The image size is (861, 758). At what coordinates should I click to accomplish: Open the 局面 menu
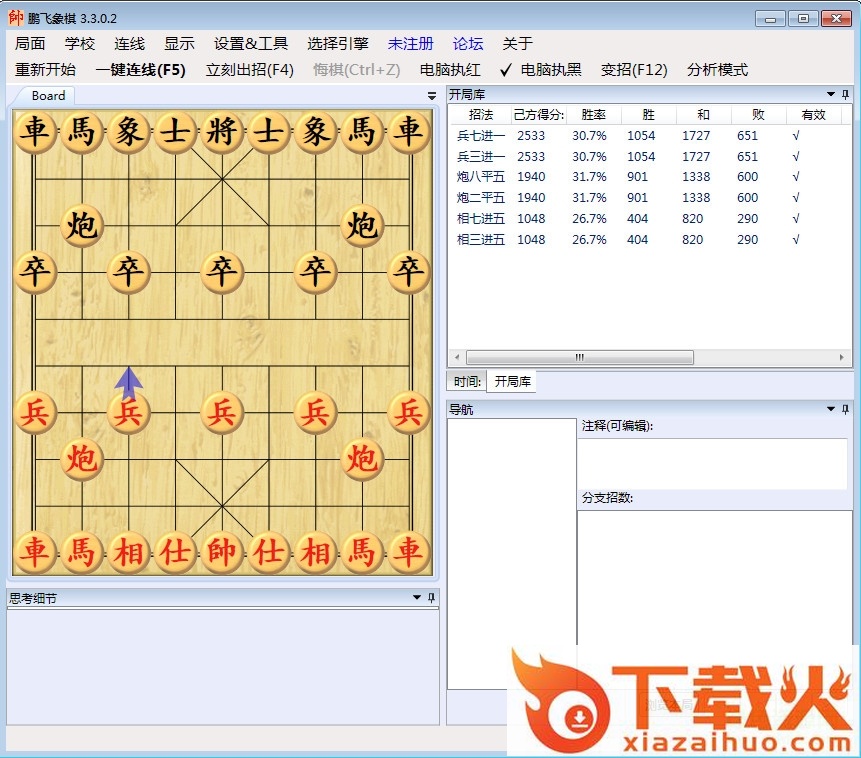[x=30, y=43]
